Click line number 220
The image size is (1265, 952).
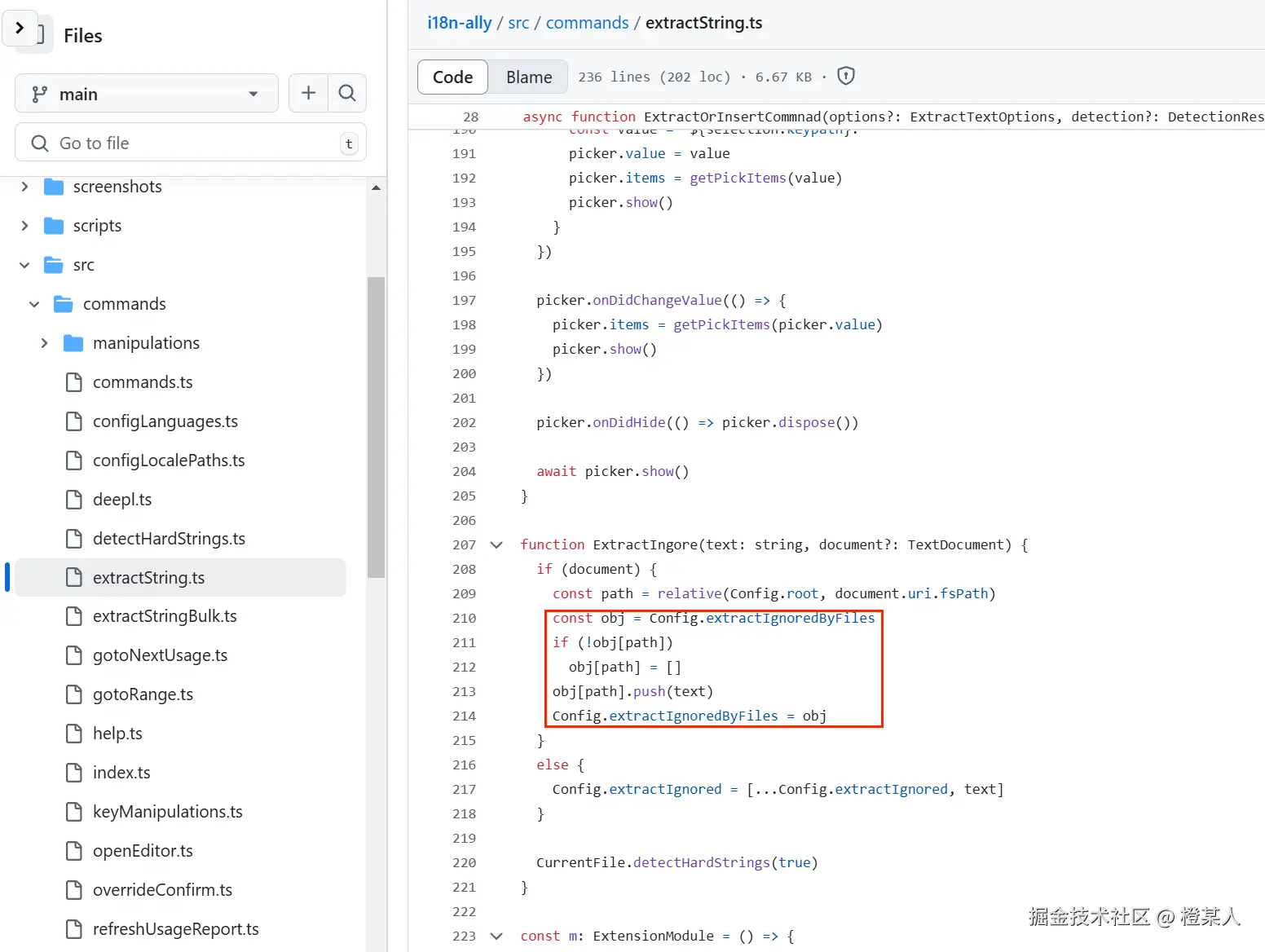[x=464, y=862]
